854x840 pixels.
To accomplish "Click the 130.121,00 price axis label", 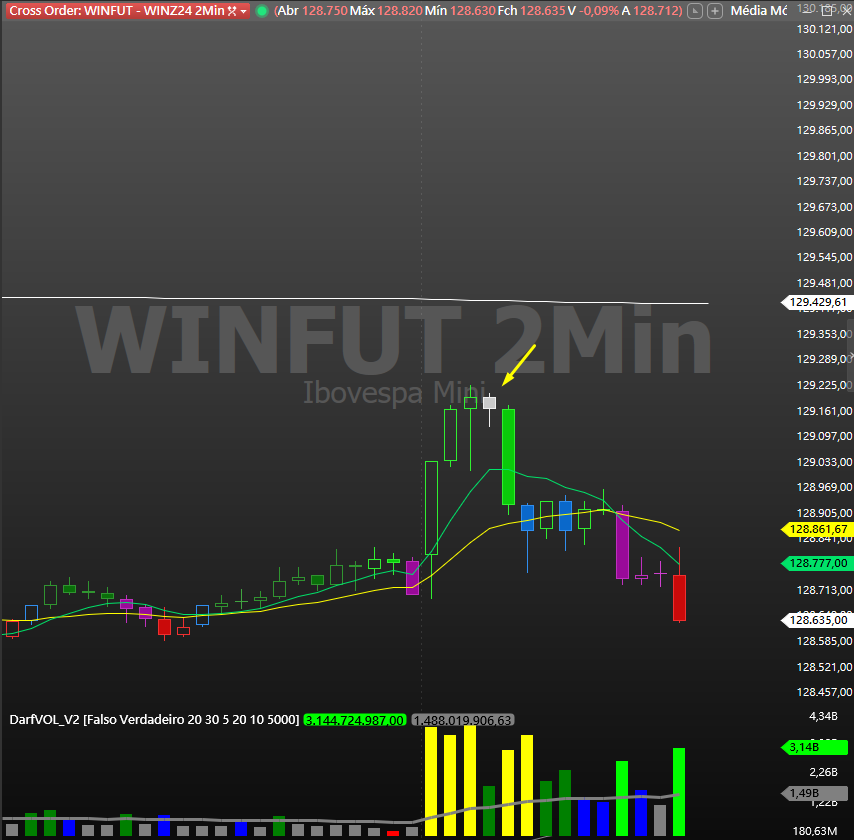I will tap(824, 29).
